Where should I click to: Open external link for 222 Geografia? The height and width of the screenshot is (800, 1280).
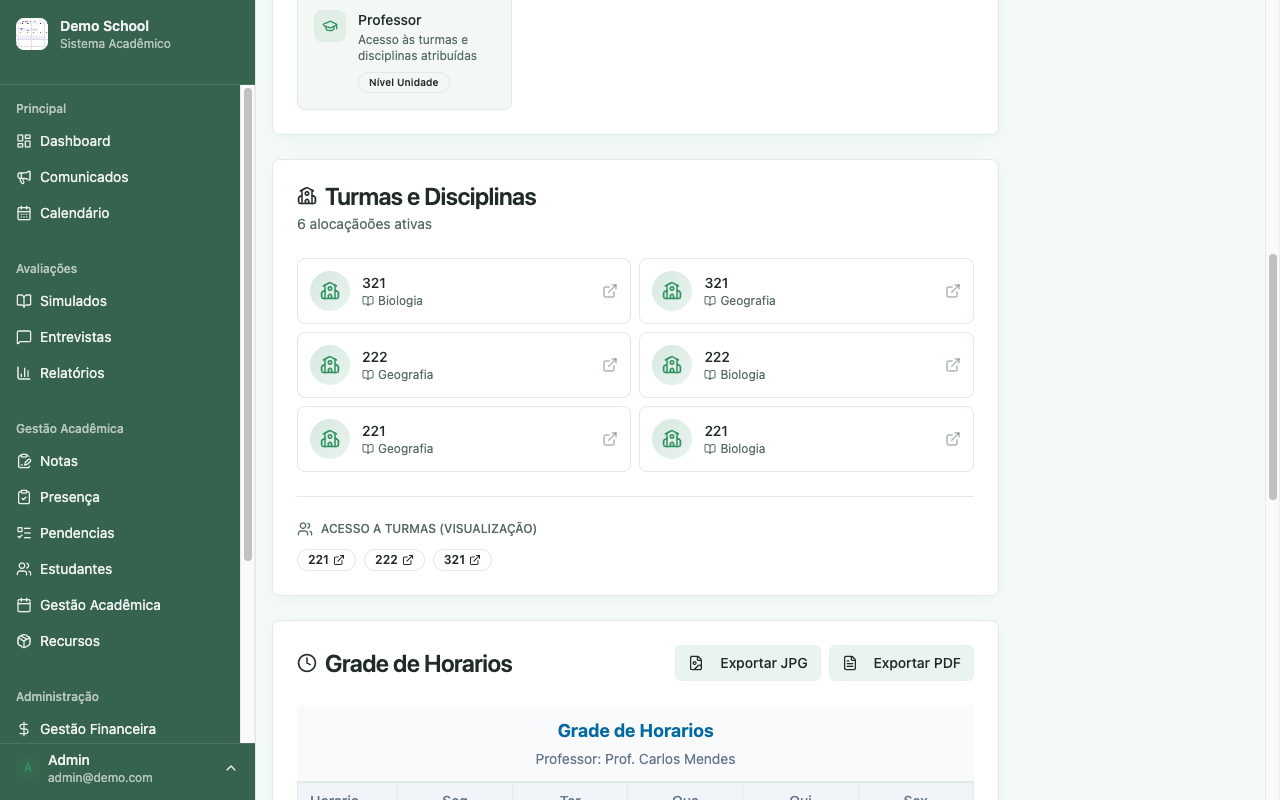(610, 365)
